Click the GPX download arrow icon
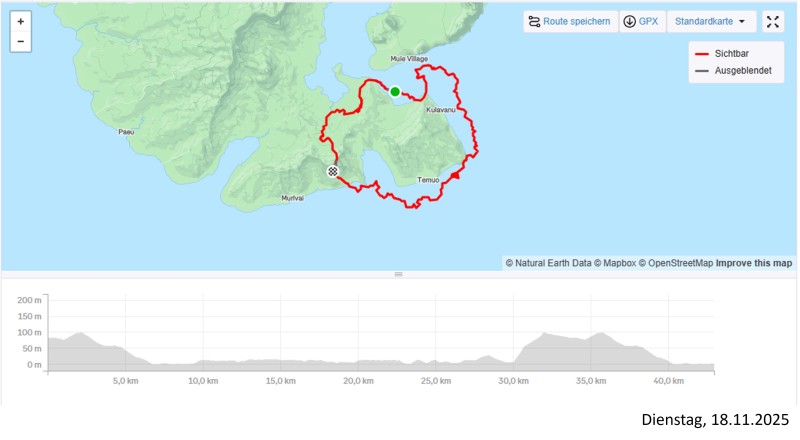This screenshot has height=440, width=800. 629,21
